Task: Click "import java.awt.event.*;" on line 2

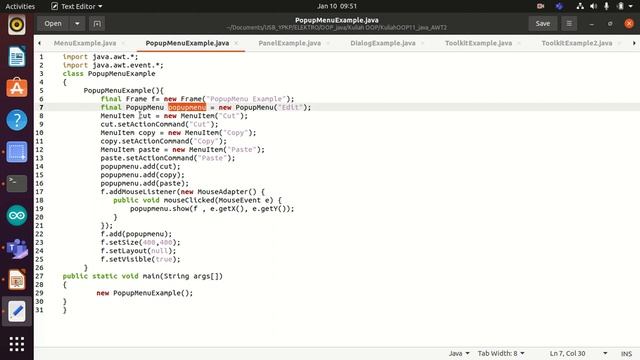Action: tap(113, 65)
